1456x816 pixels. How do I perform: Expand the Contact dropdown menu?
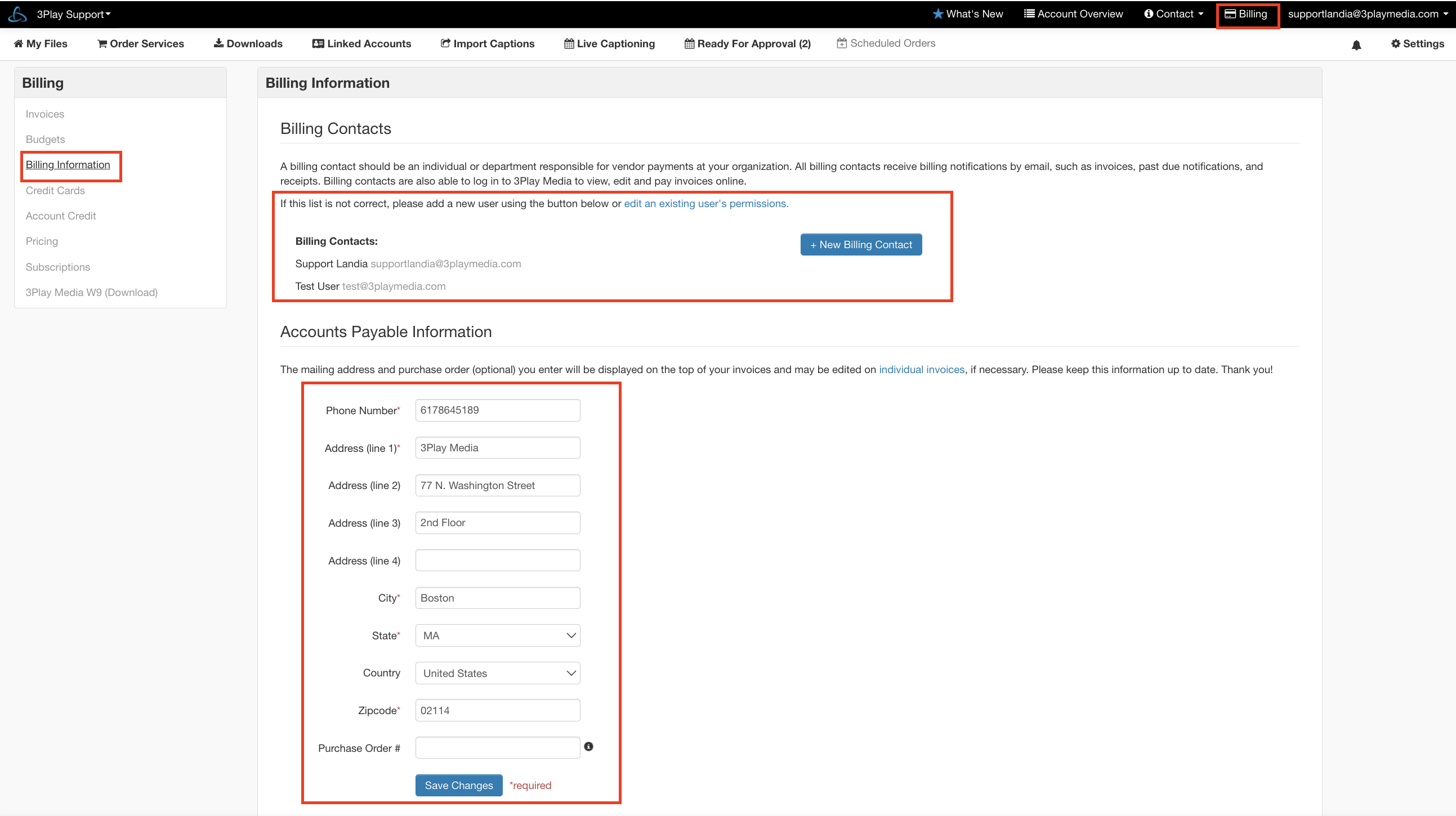tap(1173, 14)
